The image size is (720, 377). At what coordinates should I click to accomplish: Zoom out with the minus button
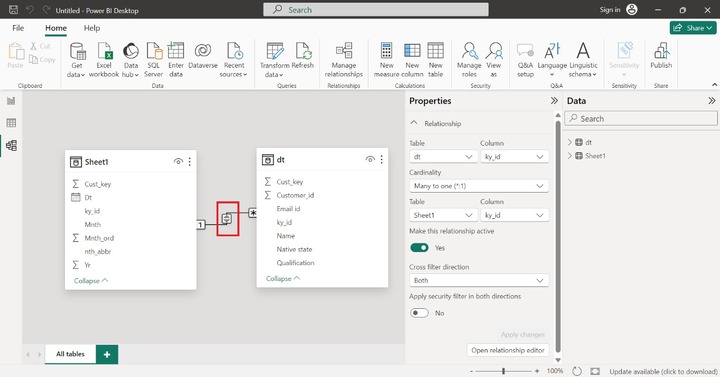point(471,371)
